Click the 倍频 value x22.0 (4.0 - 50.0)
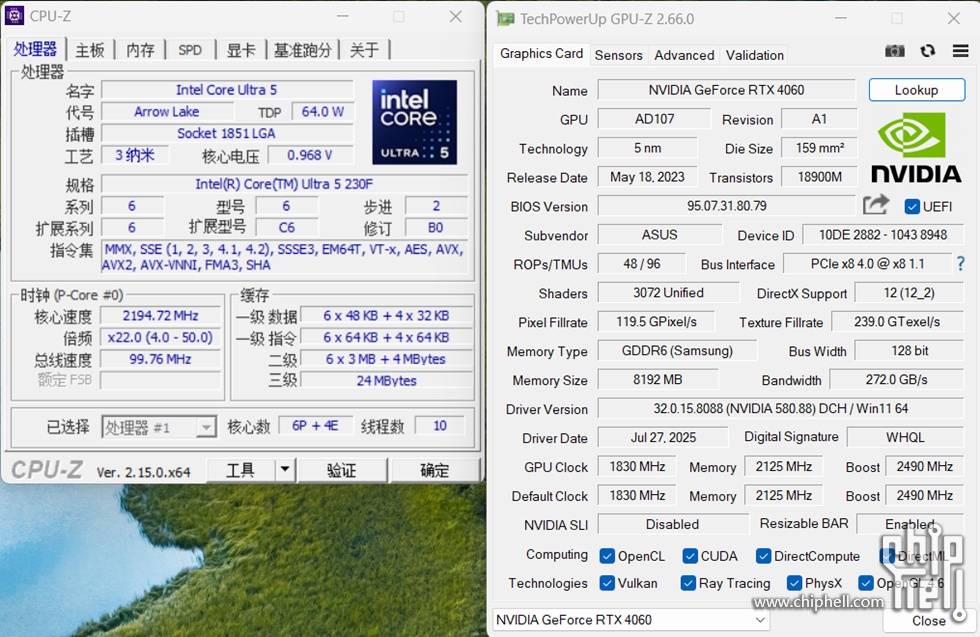This screenshot has width=980, height=637. pyautogui.click(x=160, y=338)
